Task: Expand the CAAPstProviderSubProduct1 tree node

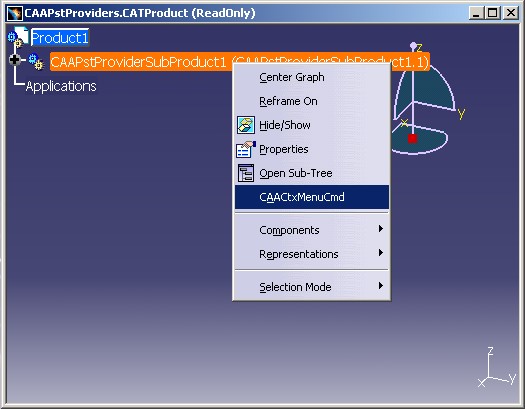Action: tap(14, 60)
